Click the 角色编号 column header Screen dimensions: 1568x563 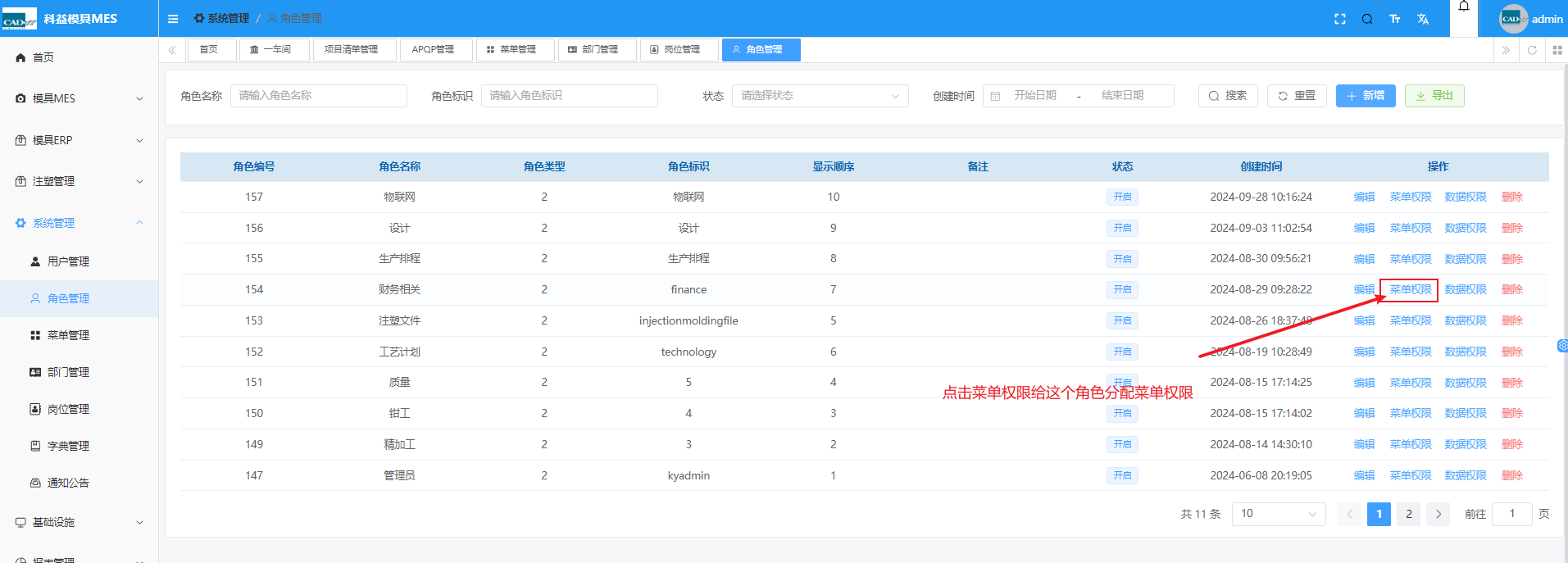254,166
